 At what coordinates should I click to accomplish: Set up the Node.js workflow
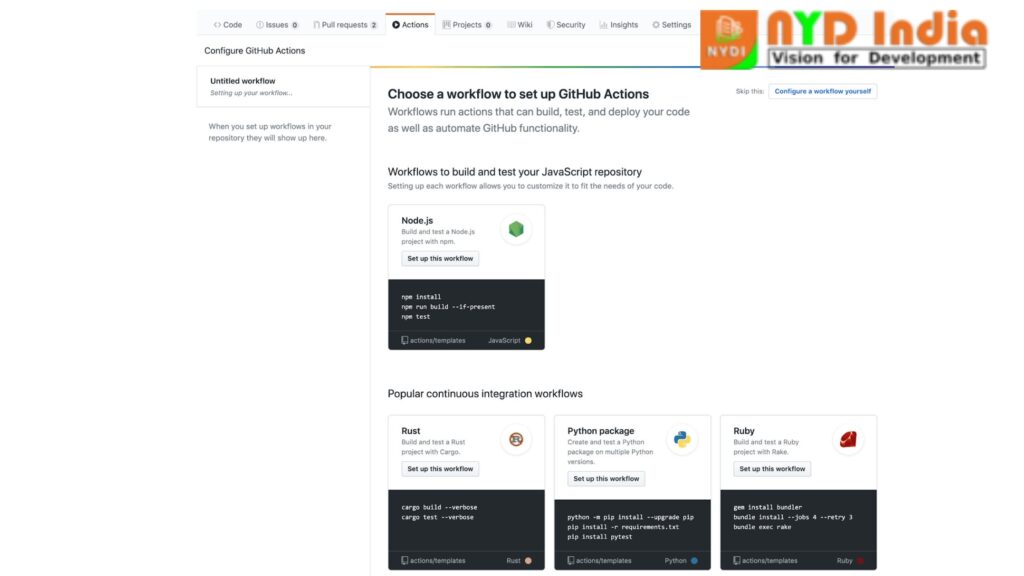pos(440,259)
